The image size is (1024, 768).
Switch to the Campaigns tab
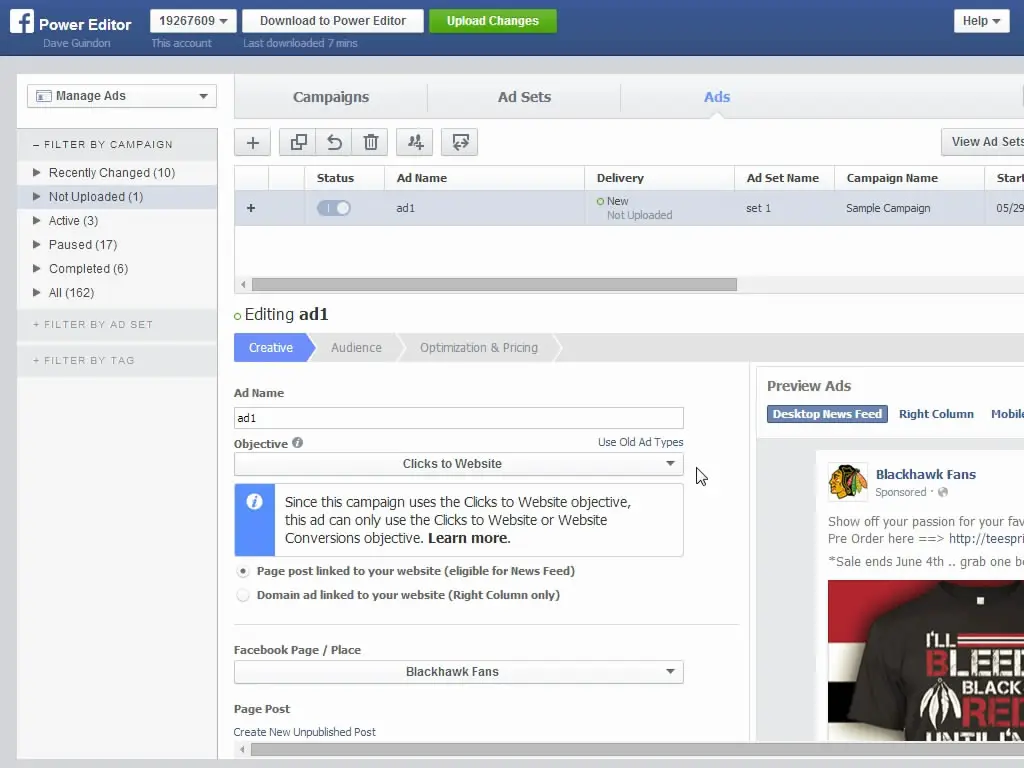pos(330,97)
